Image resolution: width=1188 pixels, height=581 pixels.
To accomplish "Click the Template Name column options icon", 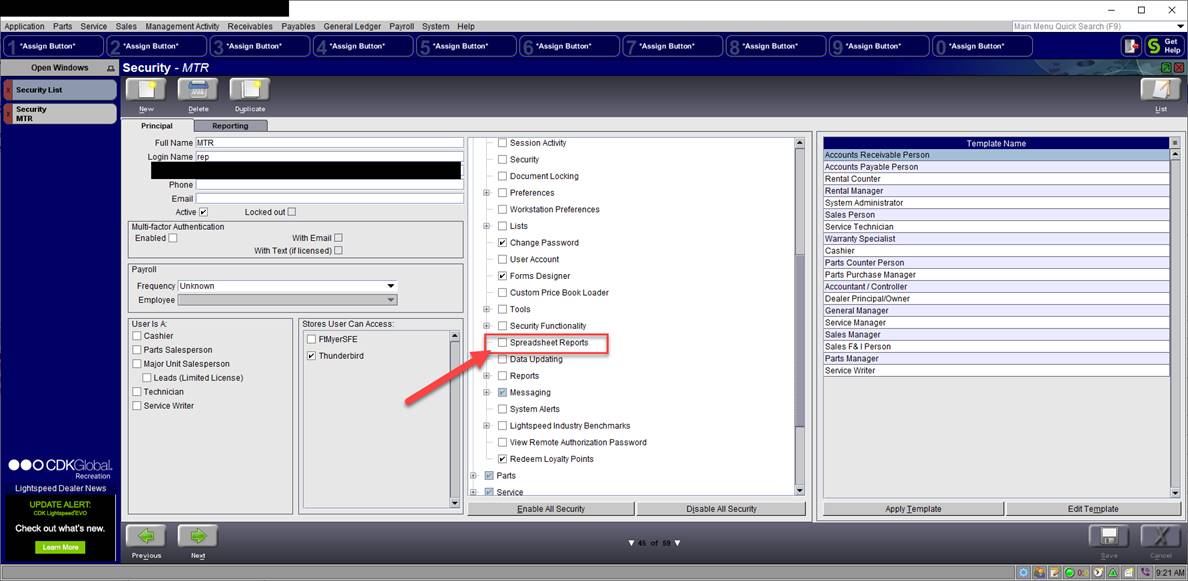I will pyautogui.click(x=1175, y=143).
